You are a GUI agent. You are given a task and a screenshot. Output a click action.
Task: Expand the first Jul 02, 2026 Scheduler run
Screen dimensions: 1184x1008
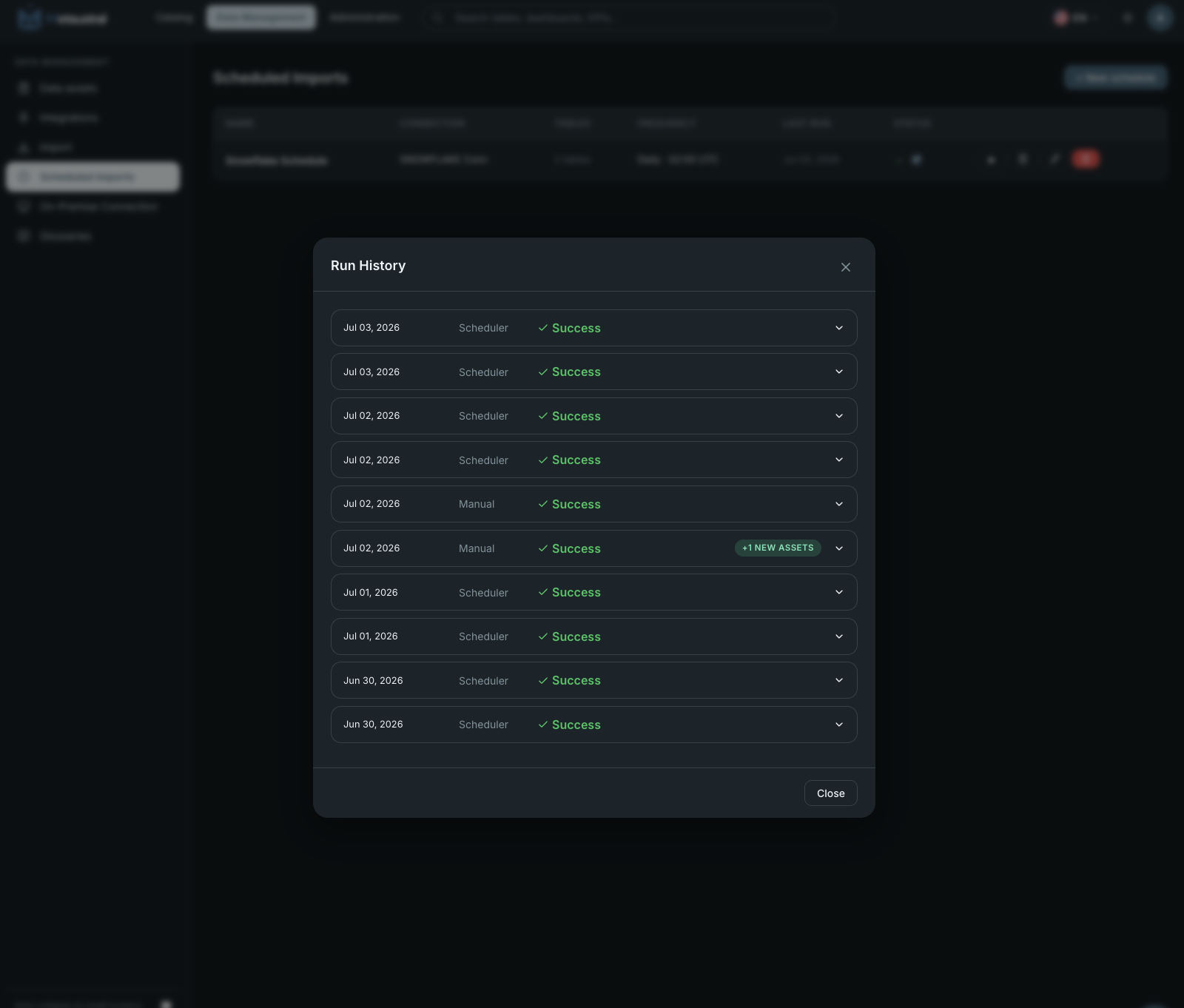(839, 416)
